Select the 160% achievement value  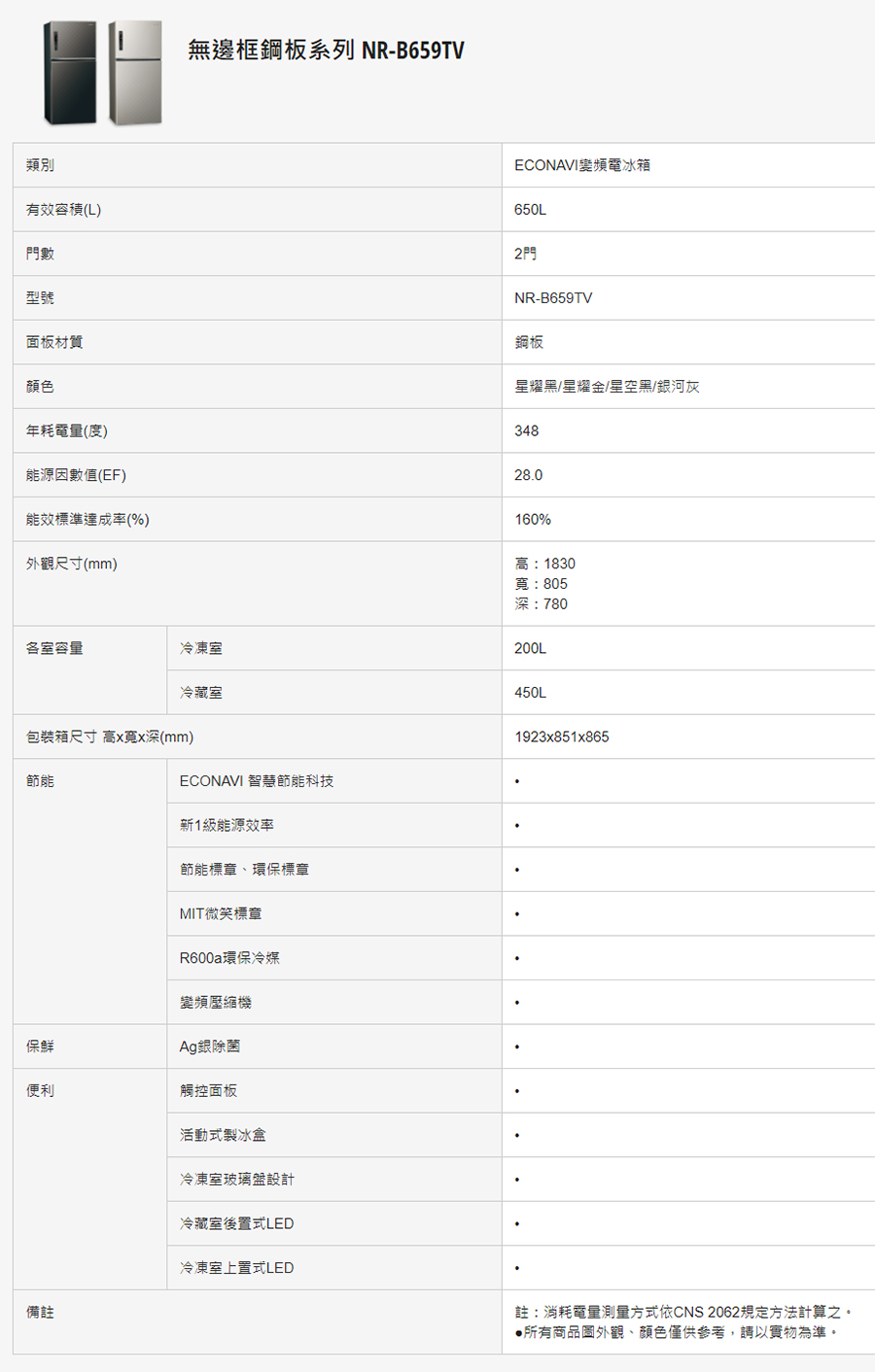coord(533,520)
